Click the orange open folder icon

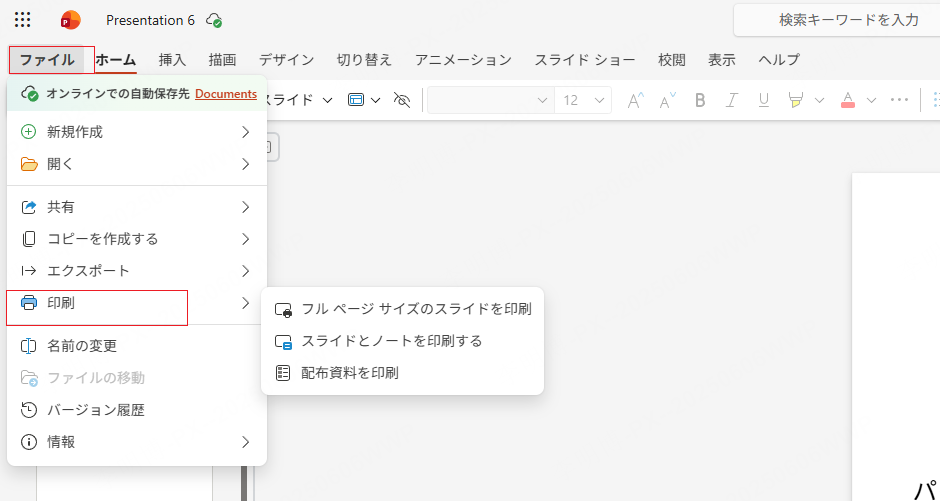[x=29, y=164]
